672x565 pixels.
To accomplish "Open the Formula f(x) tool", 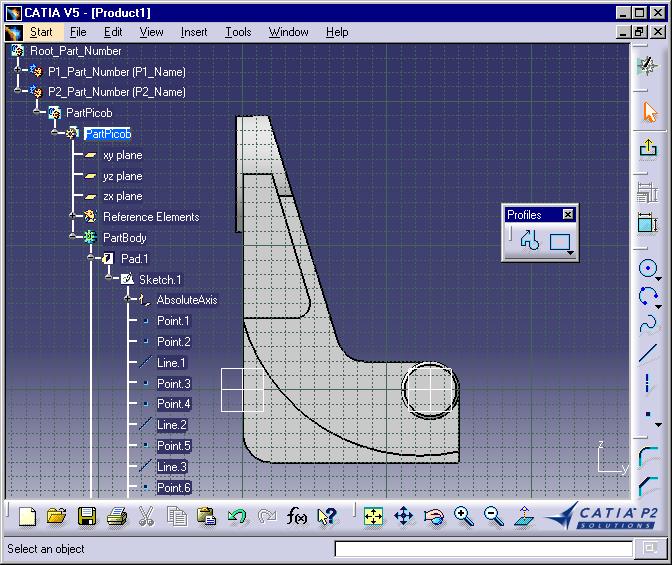I will (297, 516).
